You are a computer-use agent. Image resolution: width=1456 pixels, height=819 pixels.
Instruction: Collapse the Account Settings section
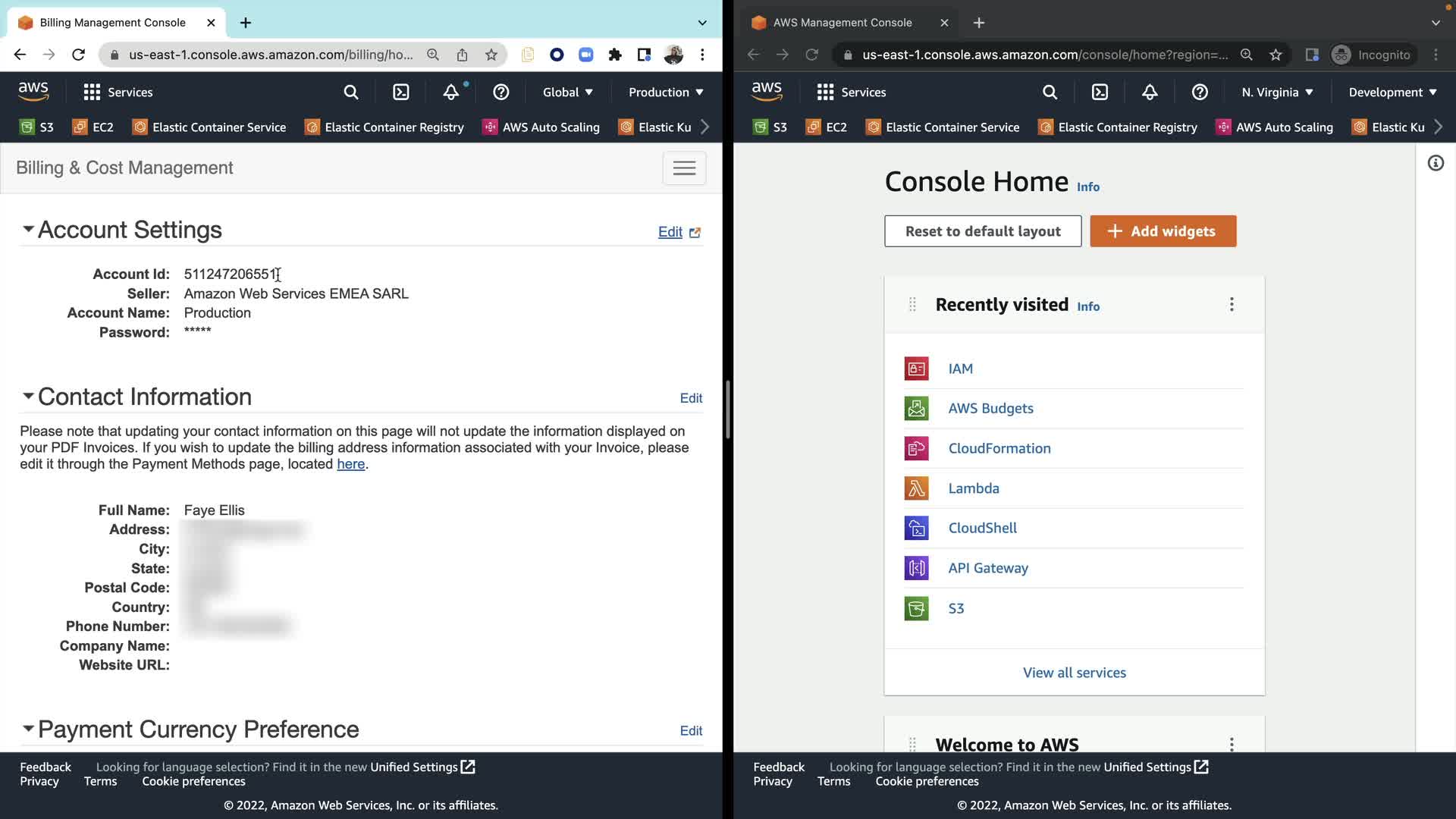coord(28,229)
